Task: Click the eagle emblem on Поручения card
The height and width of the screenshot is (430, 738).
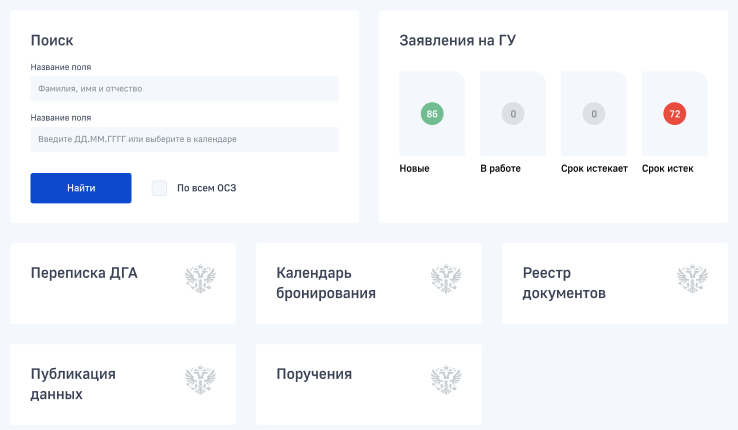Action: coord(446,380)
